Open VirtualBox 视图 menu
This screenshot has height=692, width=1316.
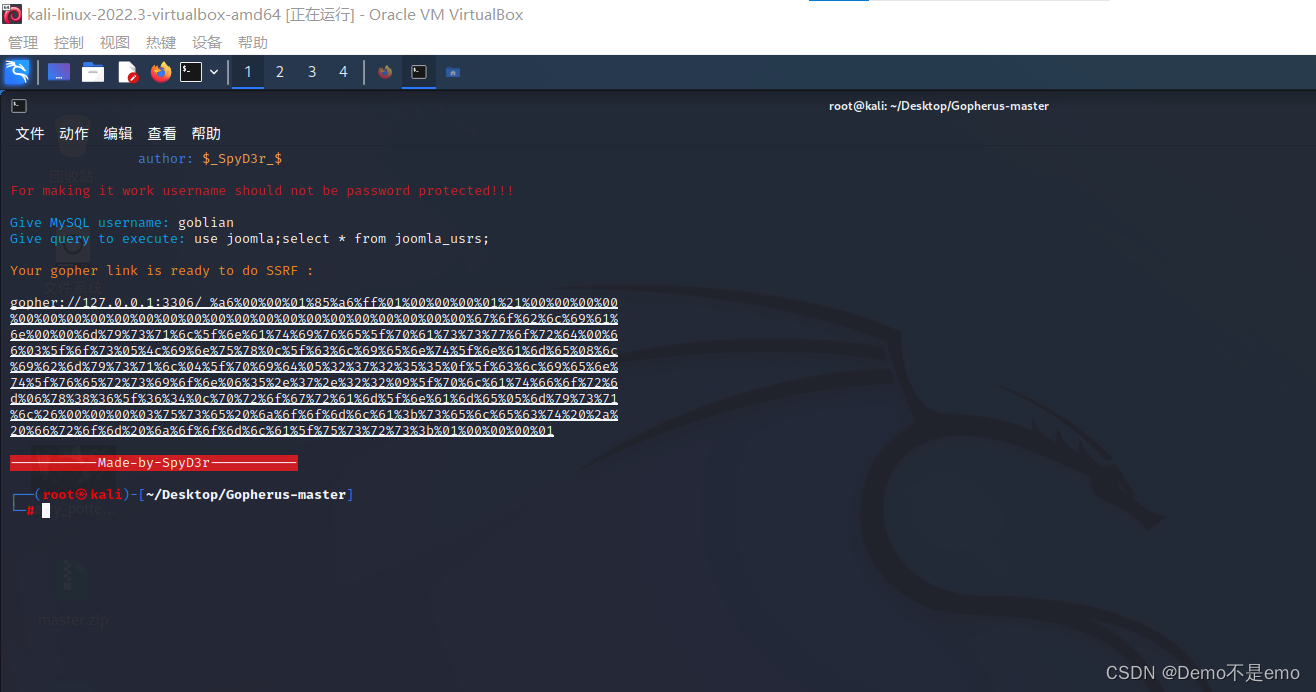click(115, 43)
